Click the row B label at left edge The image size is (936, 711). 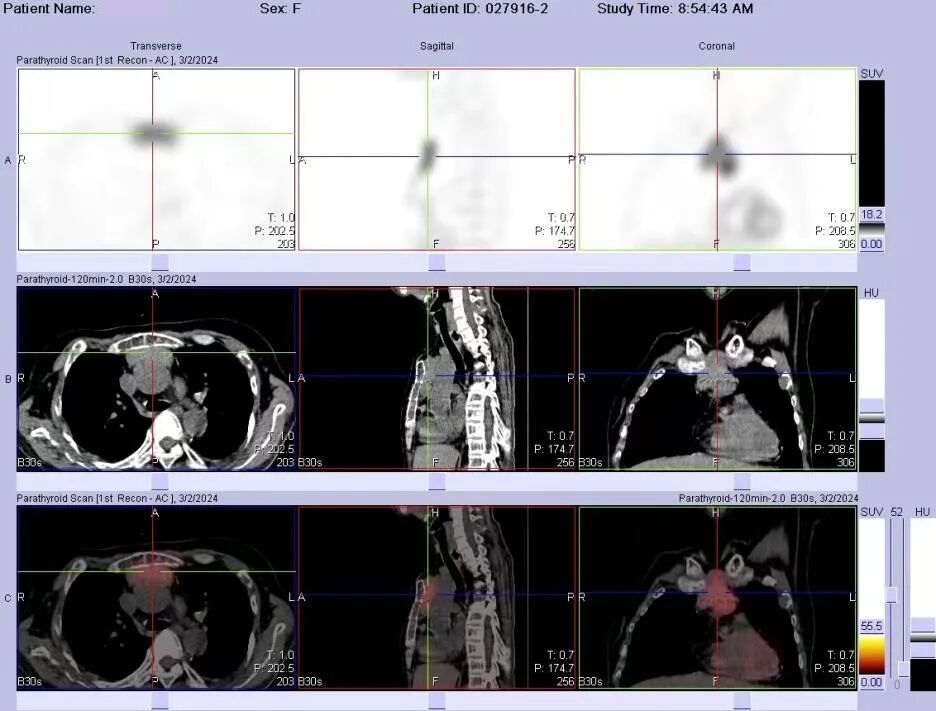(8, 379)
